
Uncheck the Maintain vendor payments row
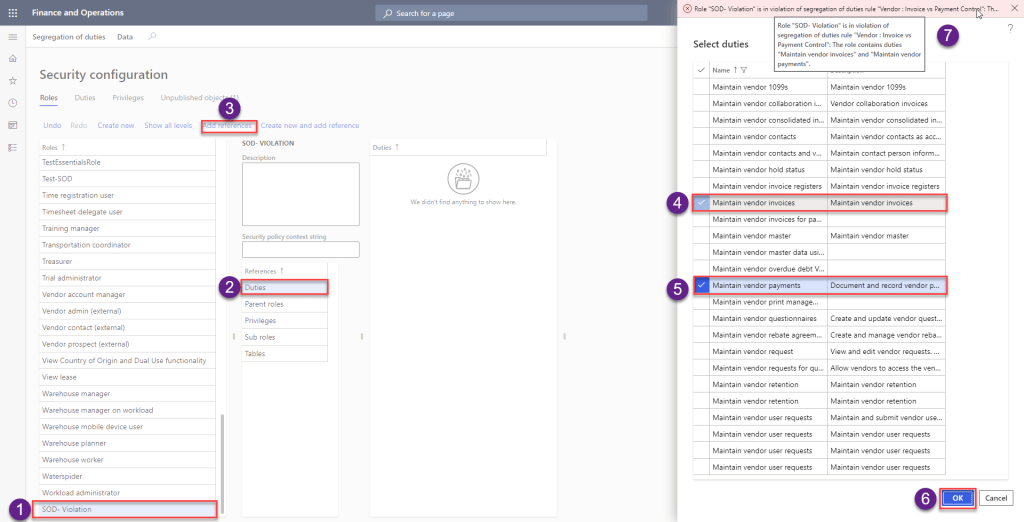tap(701, 285)
